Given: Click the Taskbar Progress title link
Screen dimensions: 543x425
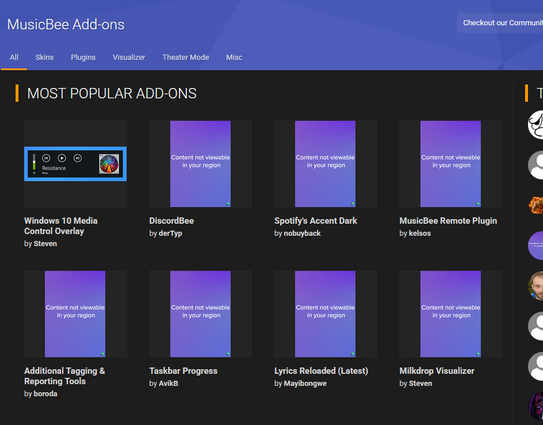Looking at the screenshot, I should 183,371.
